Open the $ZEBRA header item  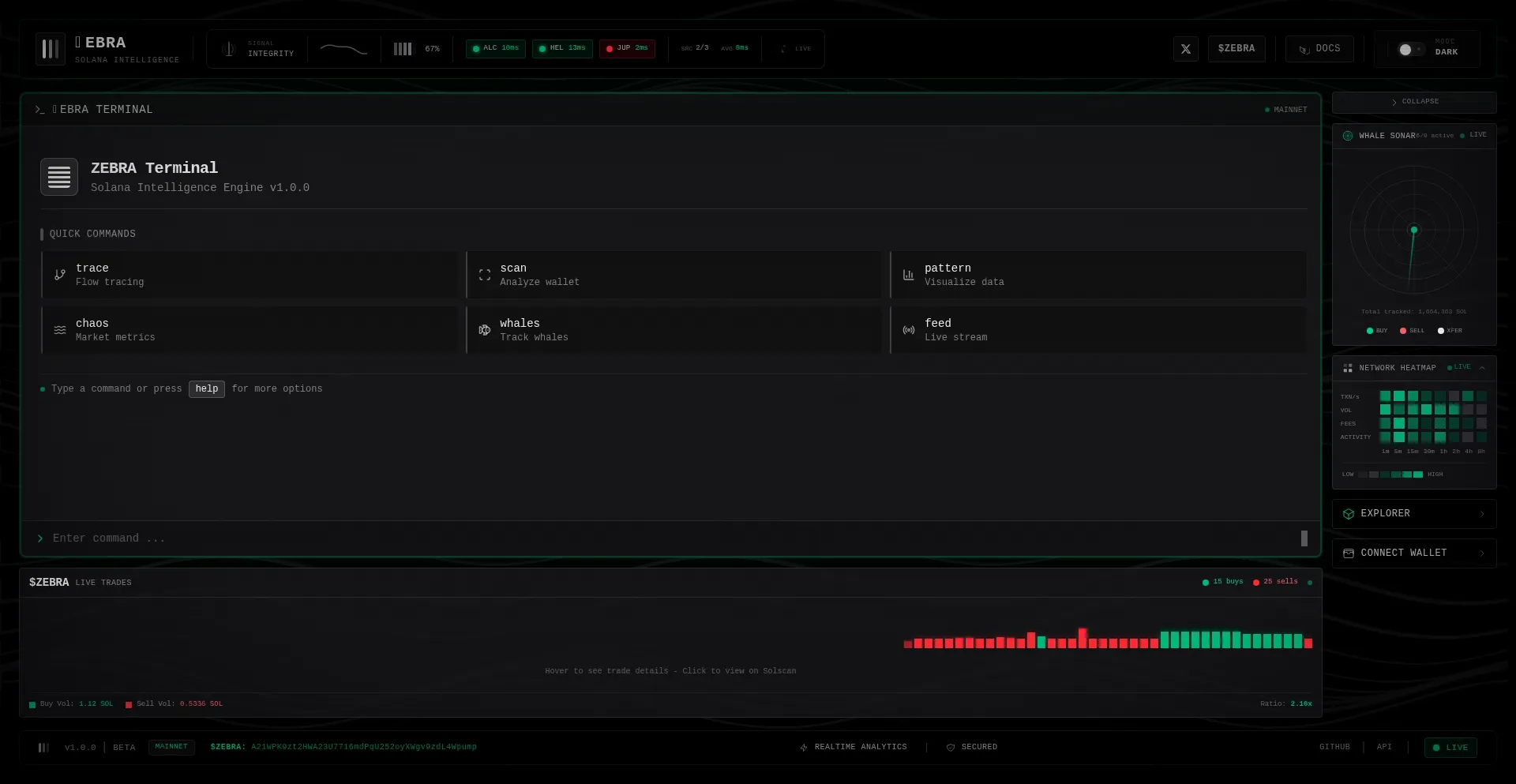click(1236, 49)
